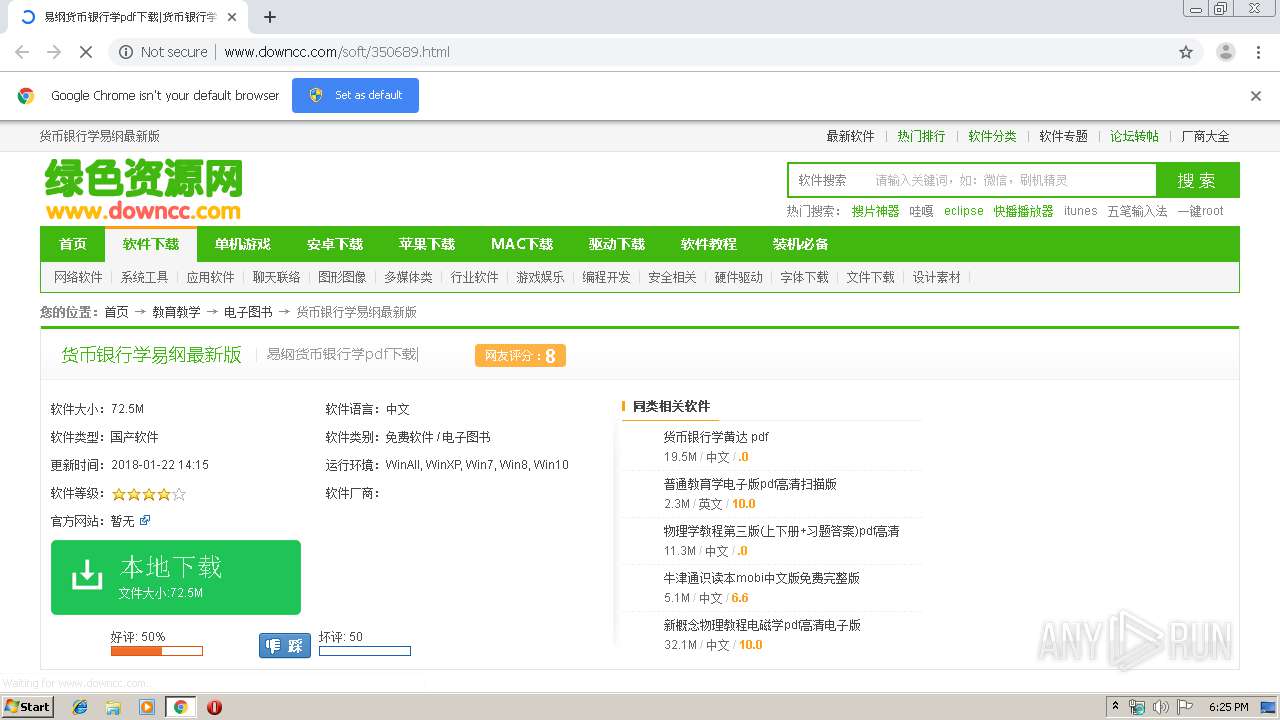Click the four-star 软件等级 rating
This screenshot has height=720, width=1280.
click(x=148, y=494)
